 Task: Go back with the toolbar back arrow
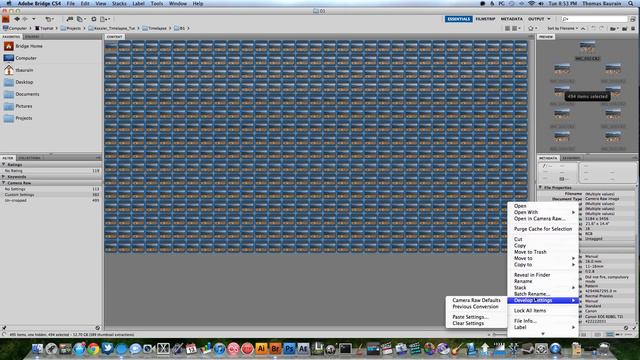(17, 19)
